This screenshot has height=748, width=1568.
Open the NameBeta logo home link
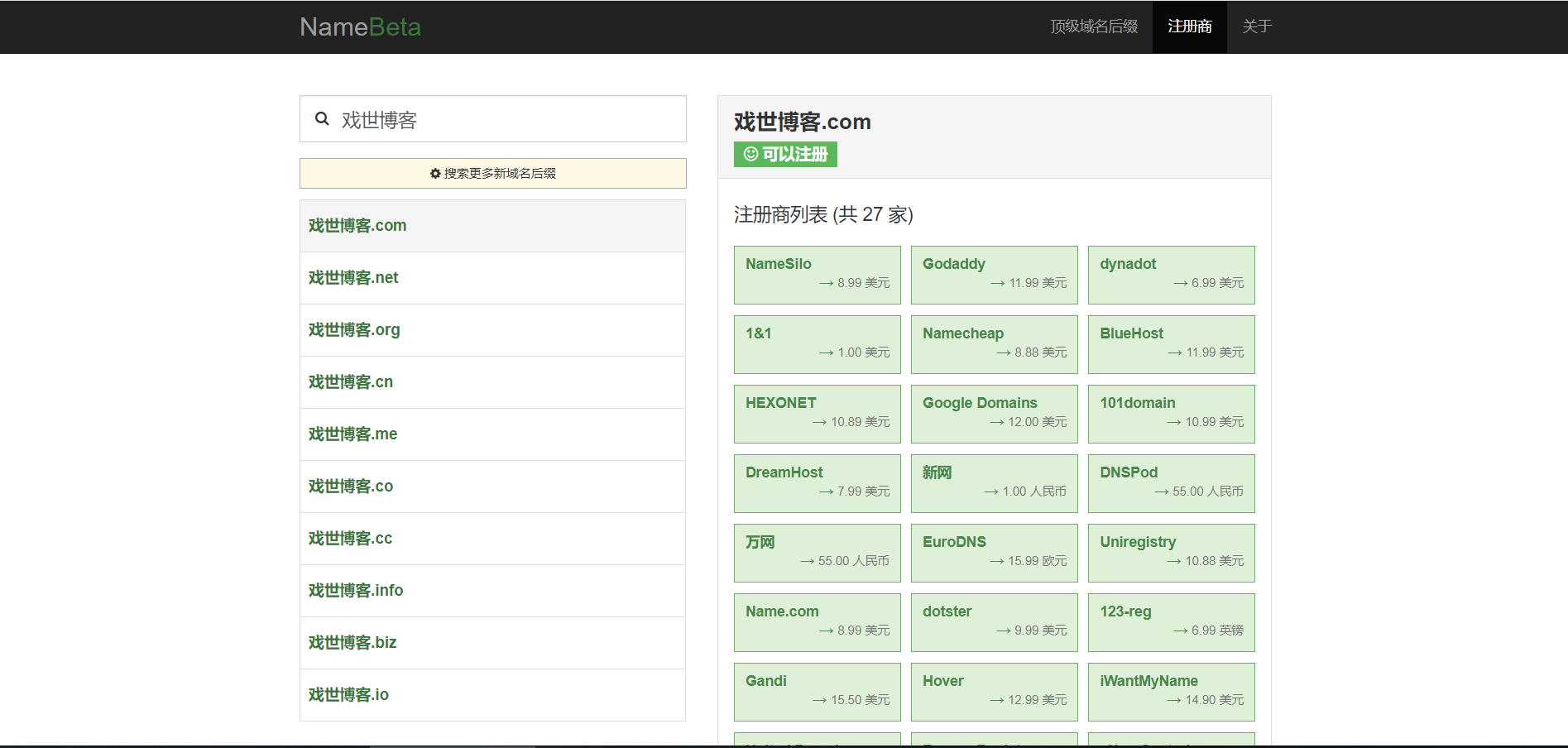coord(360,26)
